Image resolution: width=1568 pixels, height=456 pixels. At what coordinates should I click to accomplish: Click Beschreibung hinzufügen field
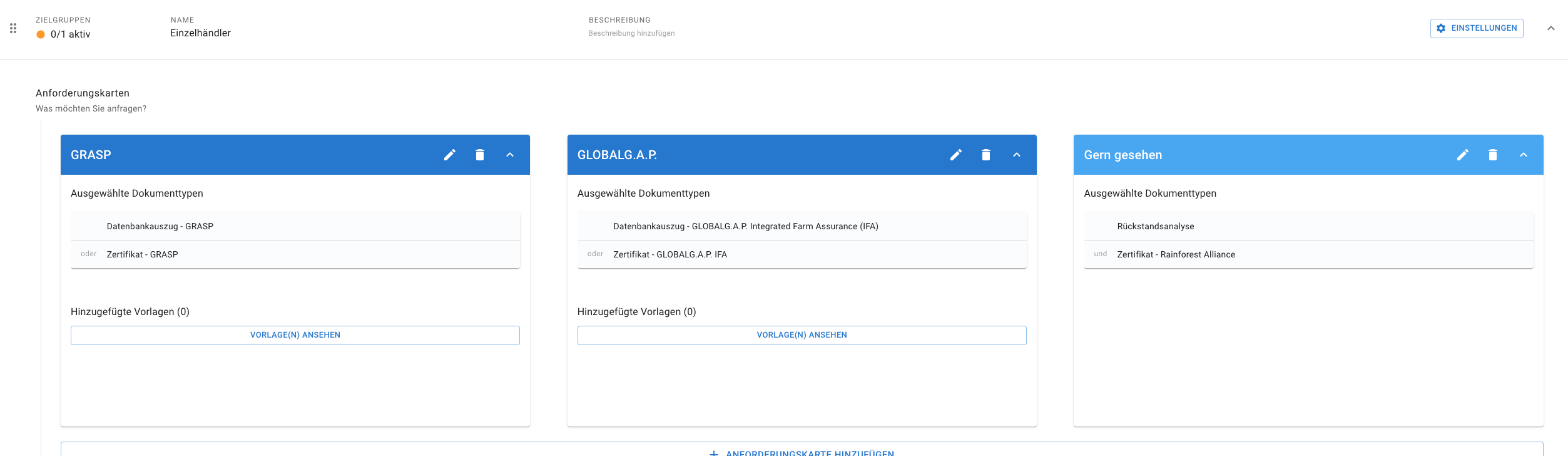631,33
